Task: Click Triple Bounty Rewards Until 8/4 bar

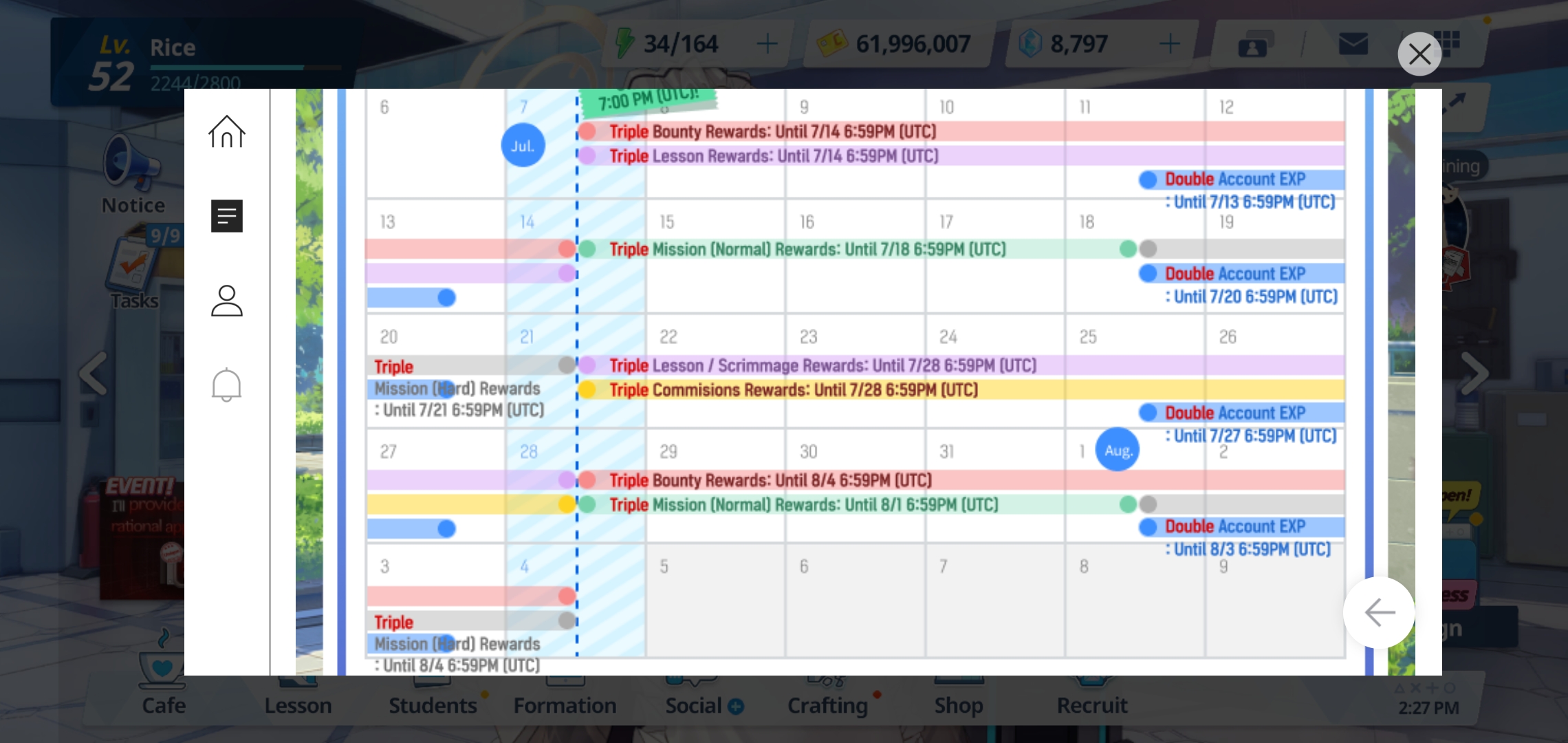Action: point(961,480)
